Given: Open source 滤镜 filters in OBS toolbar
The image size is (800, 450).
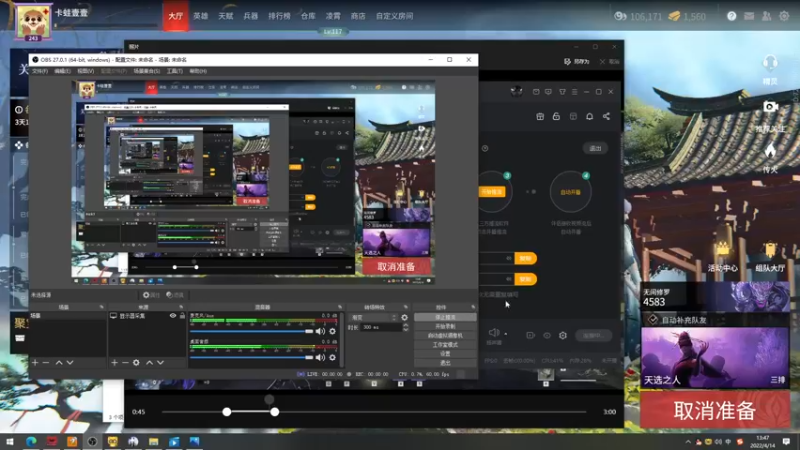Looking at the screenshot, I should click(175, 295).
